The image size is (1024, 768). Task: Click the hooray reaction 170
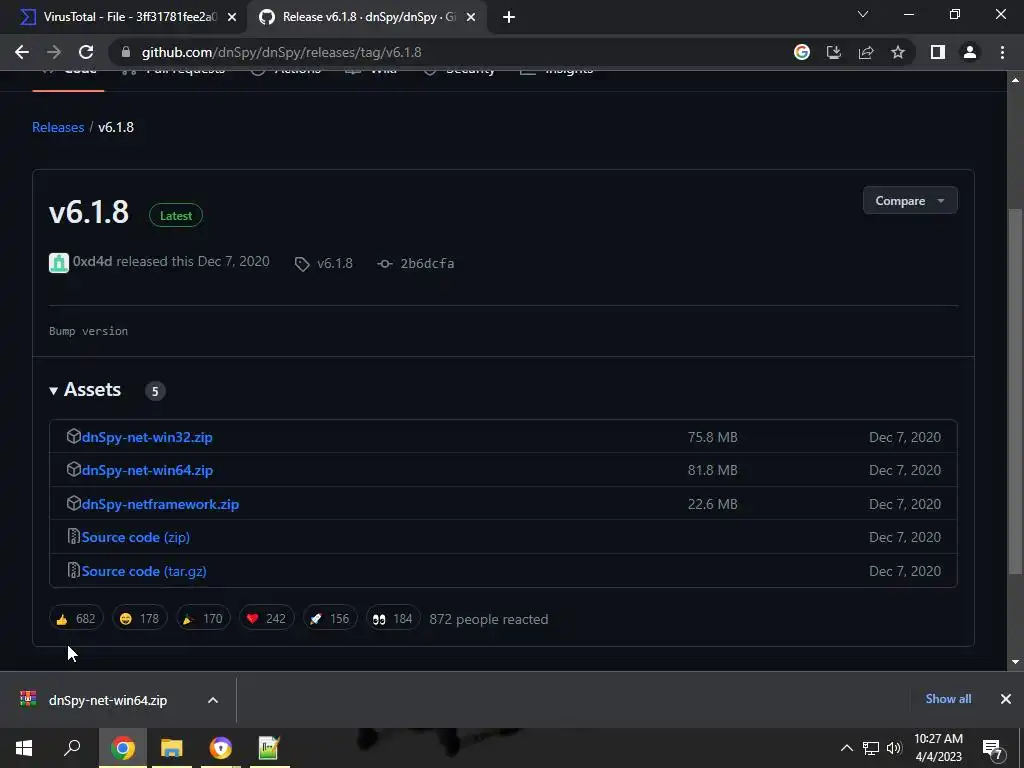coord(203,618)
